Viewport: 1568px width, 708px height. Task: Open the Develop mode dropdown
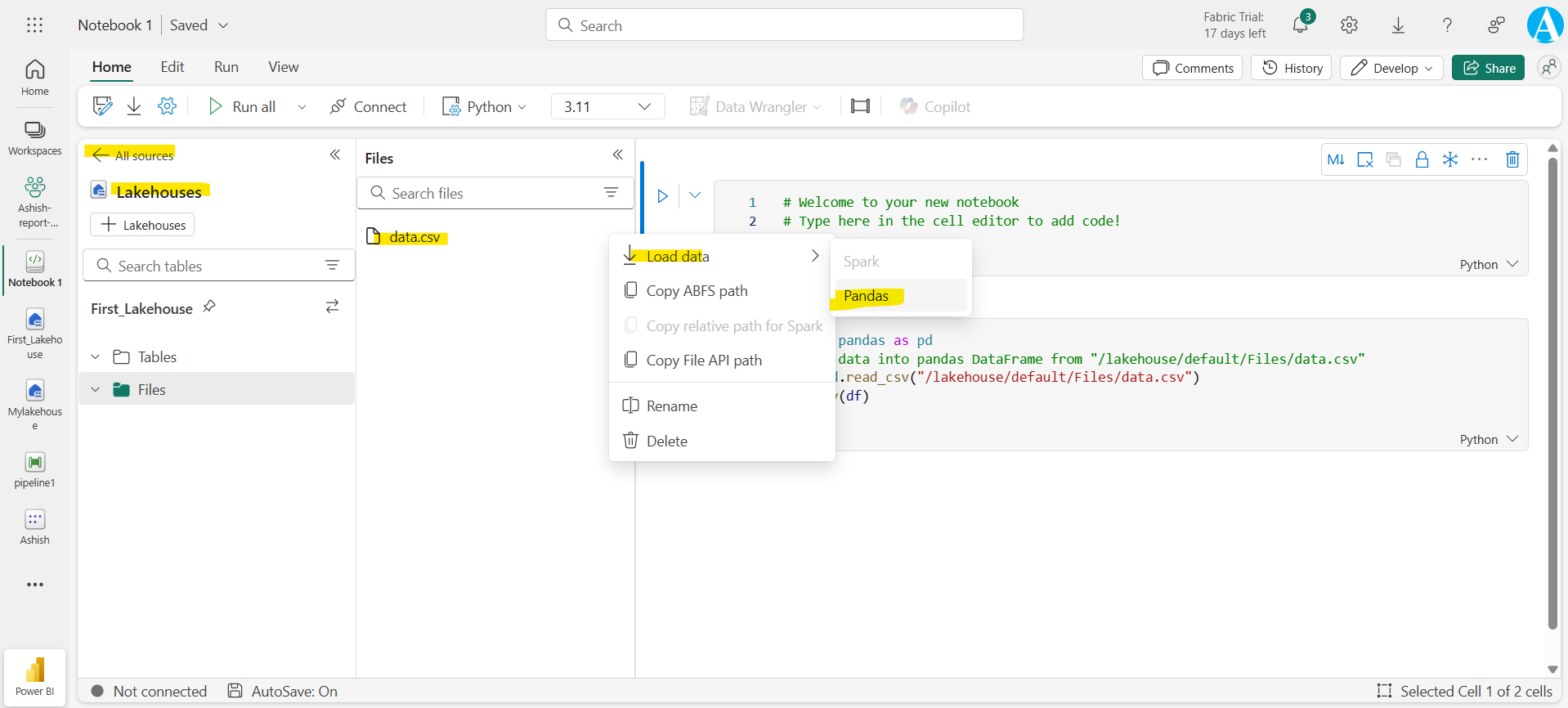click(x=1391, y=68)
